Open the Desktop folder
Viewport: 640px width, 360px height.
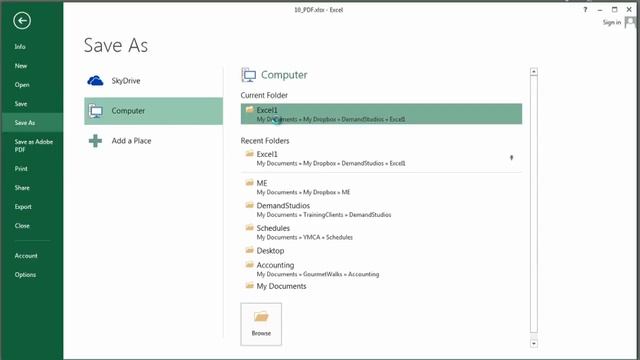coord(381,251)
